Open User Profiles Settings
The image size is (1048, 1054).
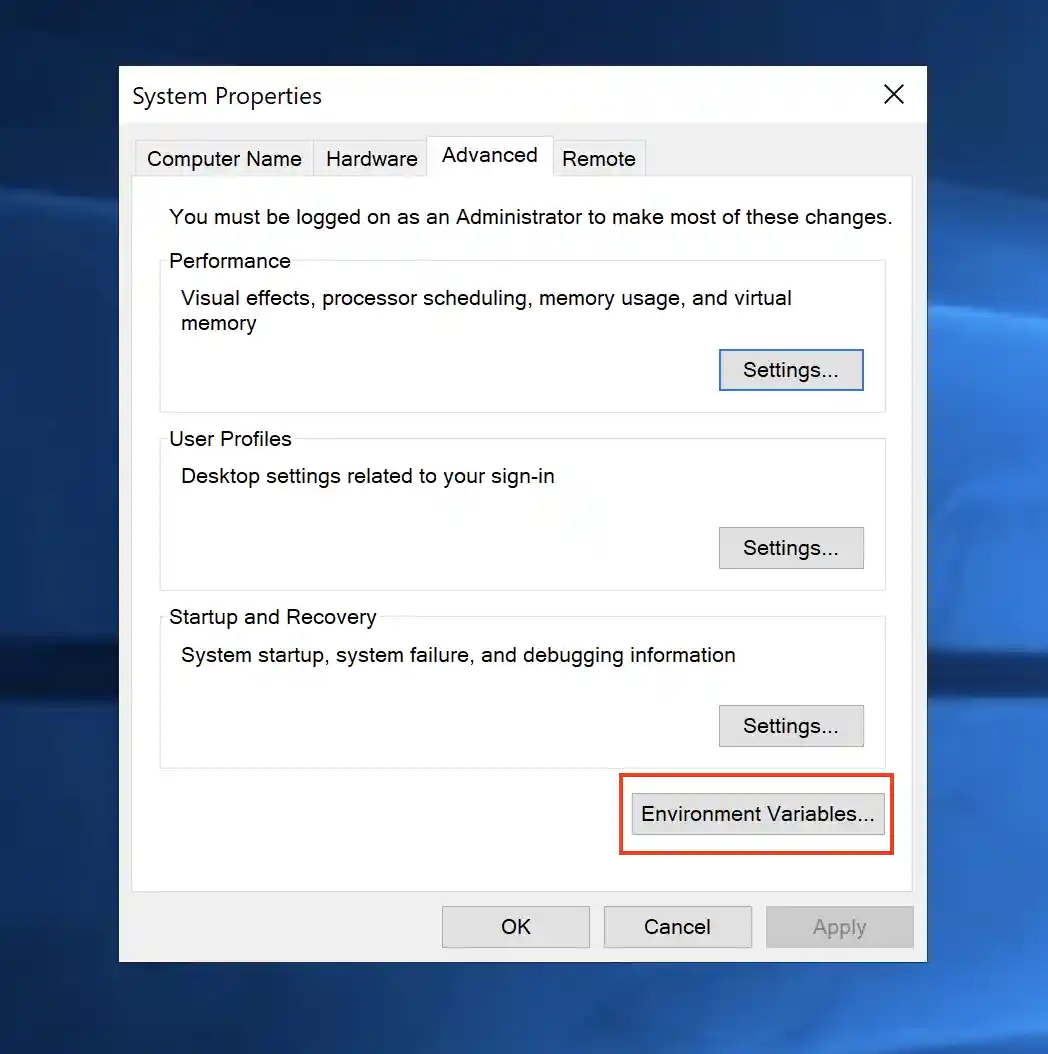(791, 547)
